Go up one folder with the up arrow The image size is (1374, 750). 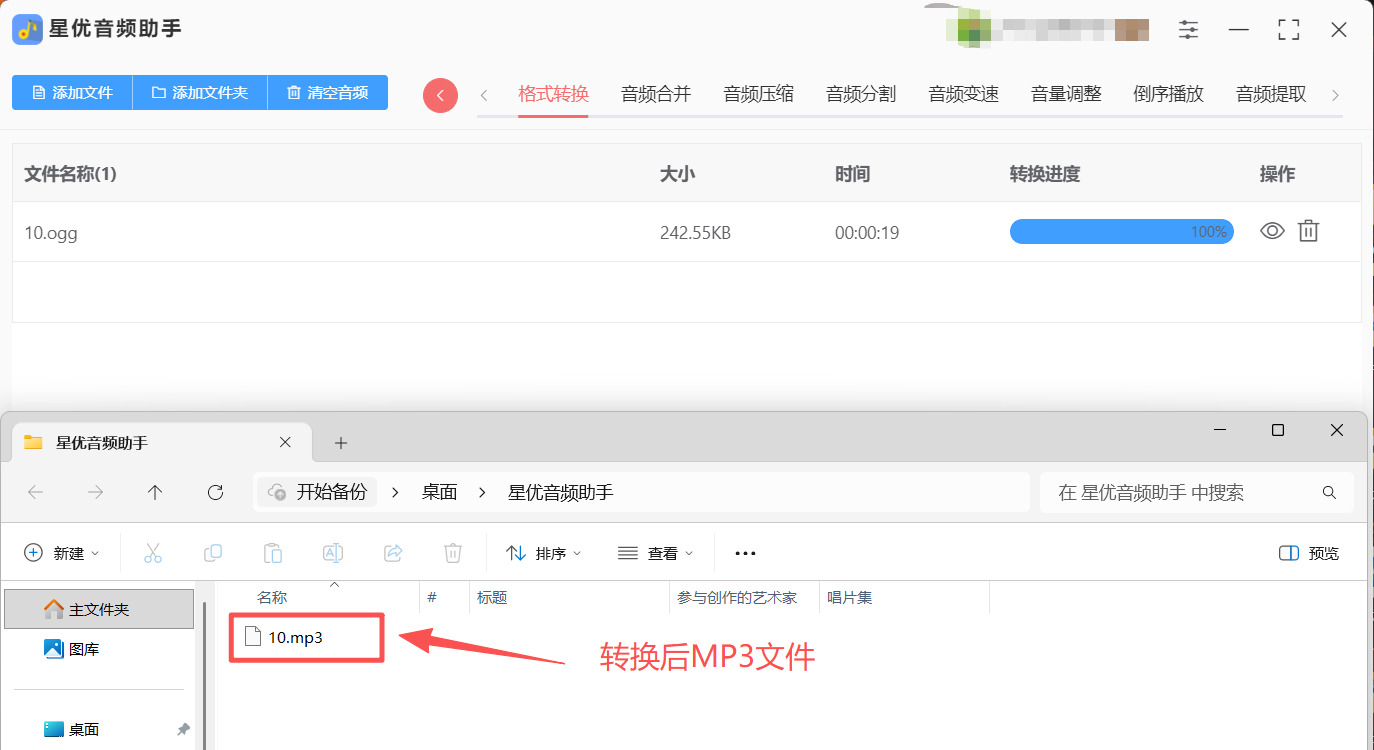point(155,492)
